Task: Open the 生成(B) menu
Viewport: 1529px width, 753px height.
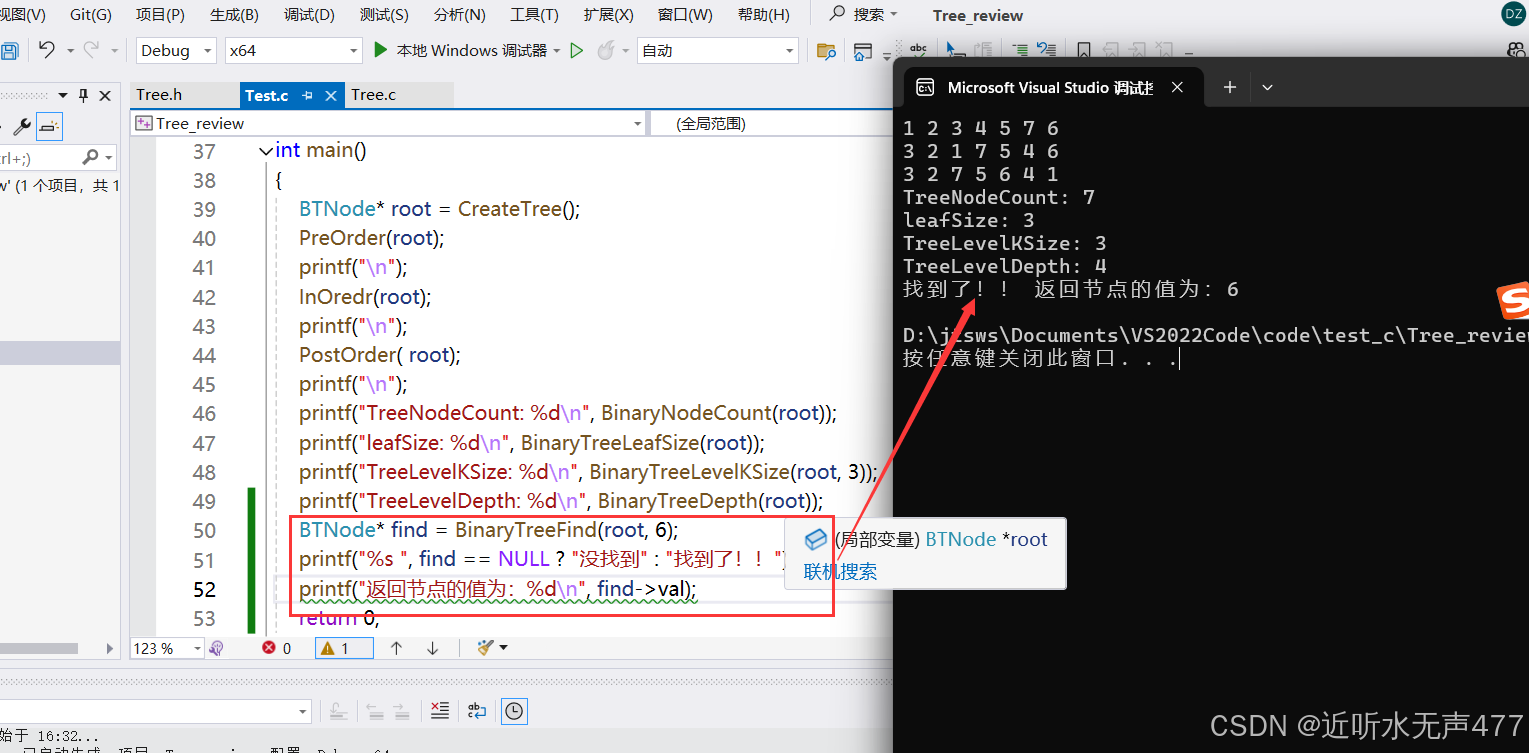Action: coord(234,15)
